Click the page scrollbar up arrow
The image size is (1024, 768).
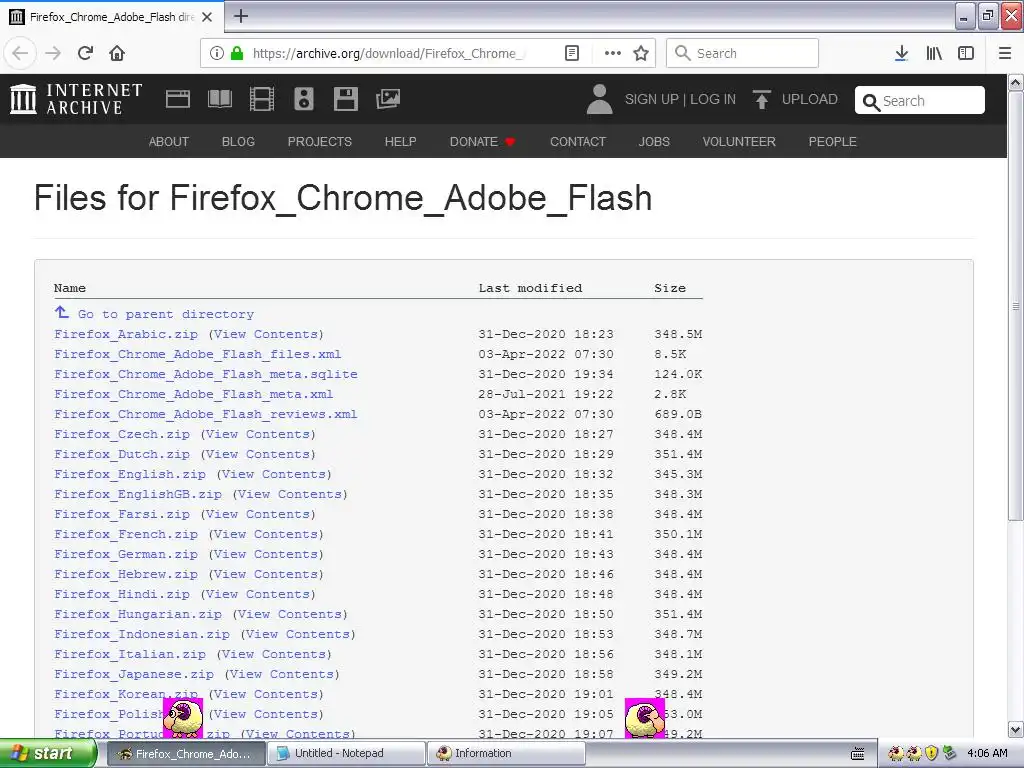[x=1016, y=82]
